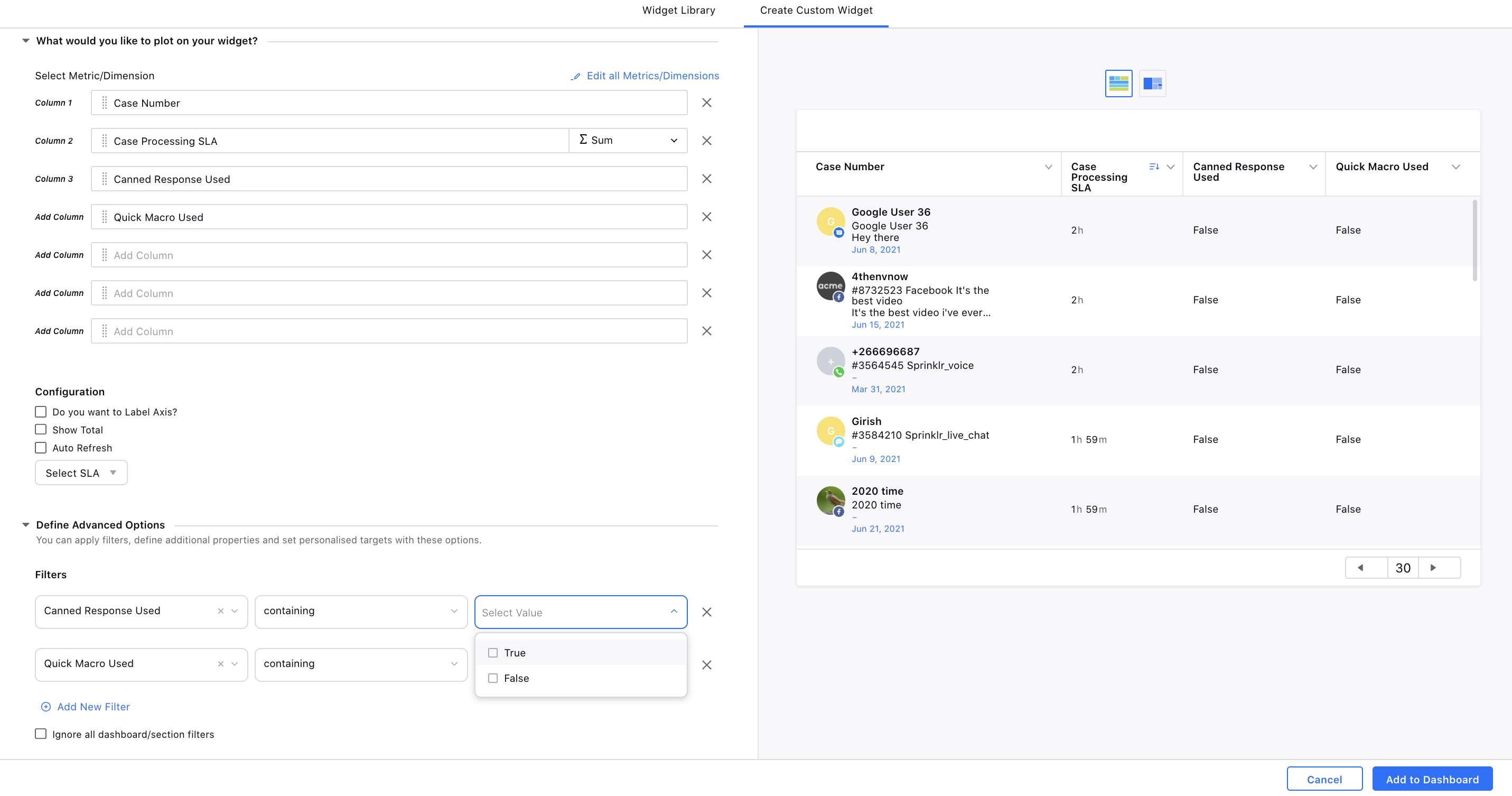The image size is (1512, 796).
Task: Delete the Canned Response Used filter
Action: (707, 612)
